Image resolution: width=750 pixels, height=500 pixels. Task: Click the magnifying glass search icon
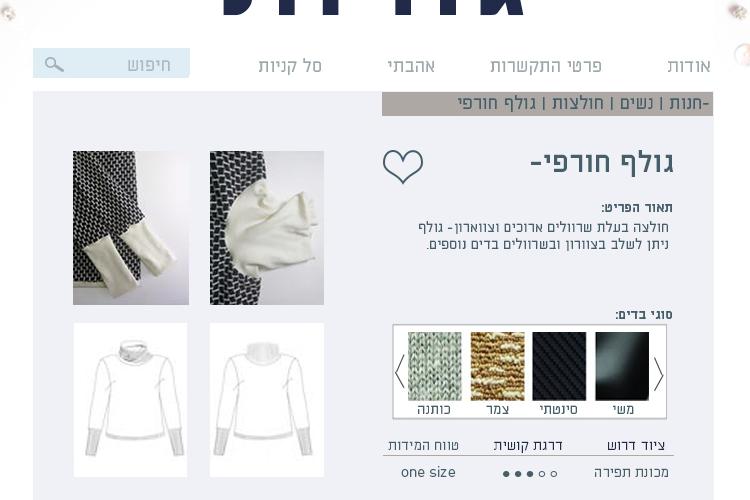(54, 64)
